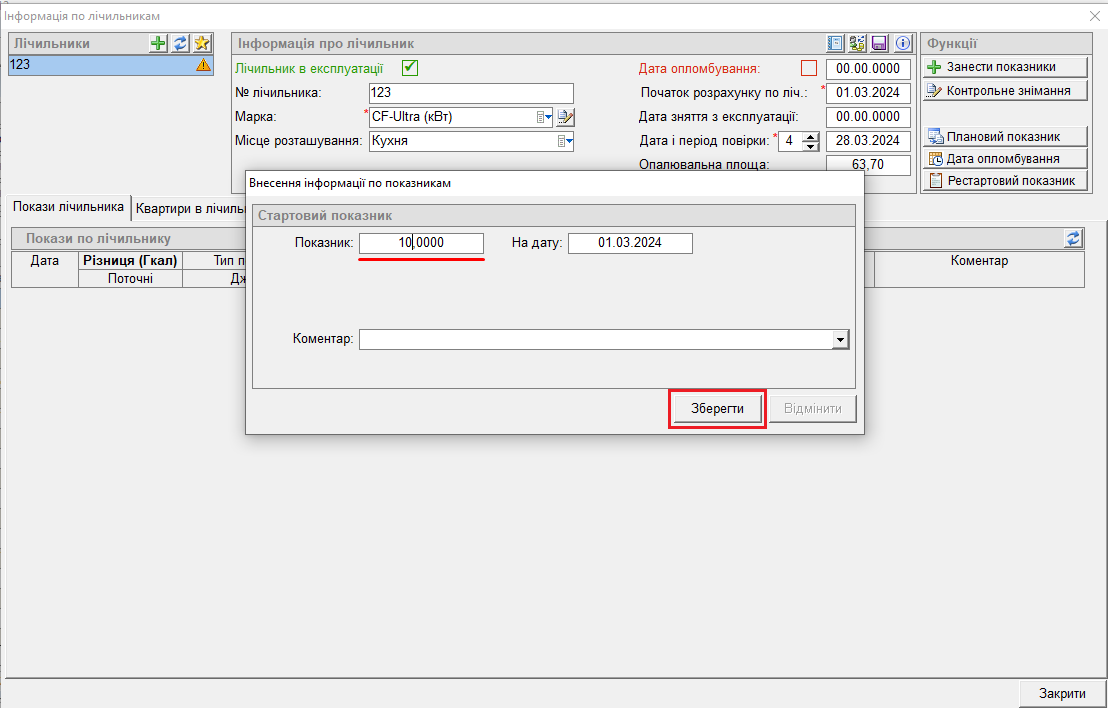Open the Коментар dropdown in dialog
1108x708 pixels.
[x=840, y=340]
